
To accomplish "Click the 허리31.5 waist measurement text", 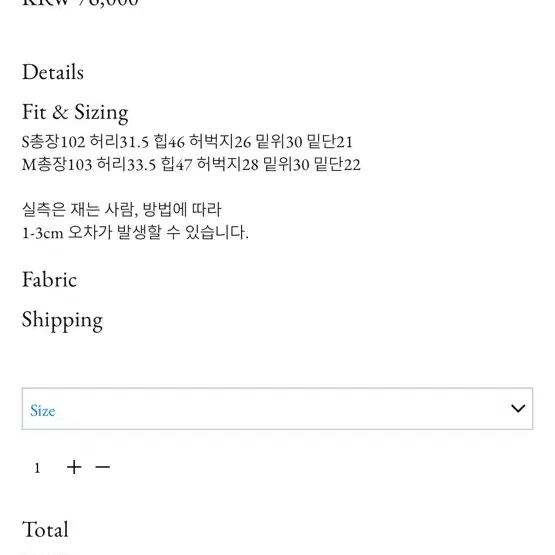I will [x=119, y=142].
